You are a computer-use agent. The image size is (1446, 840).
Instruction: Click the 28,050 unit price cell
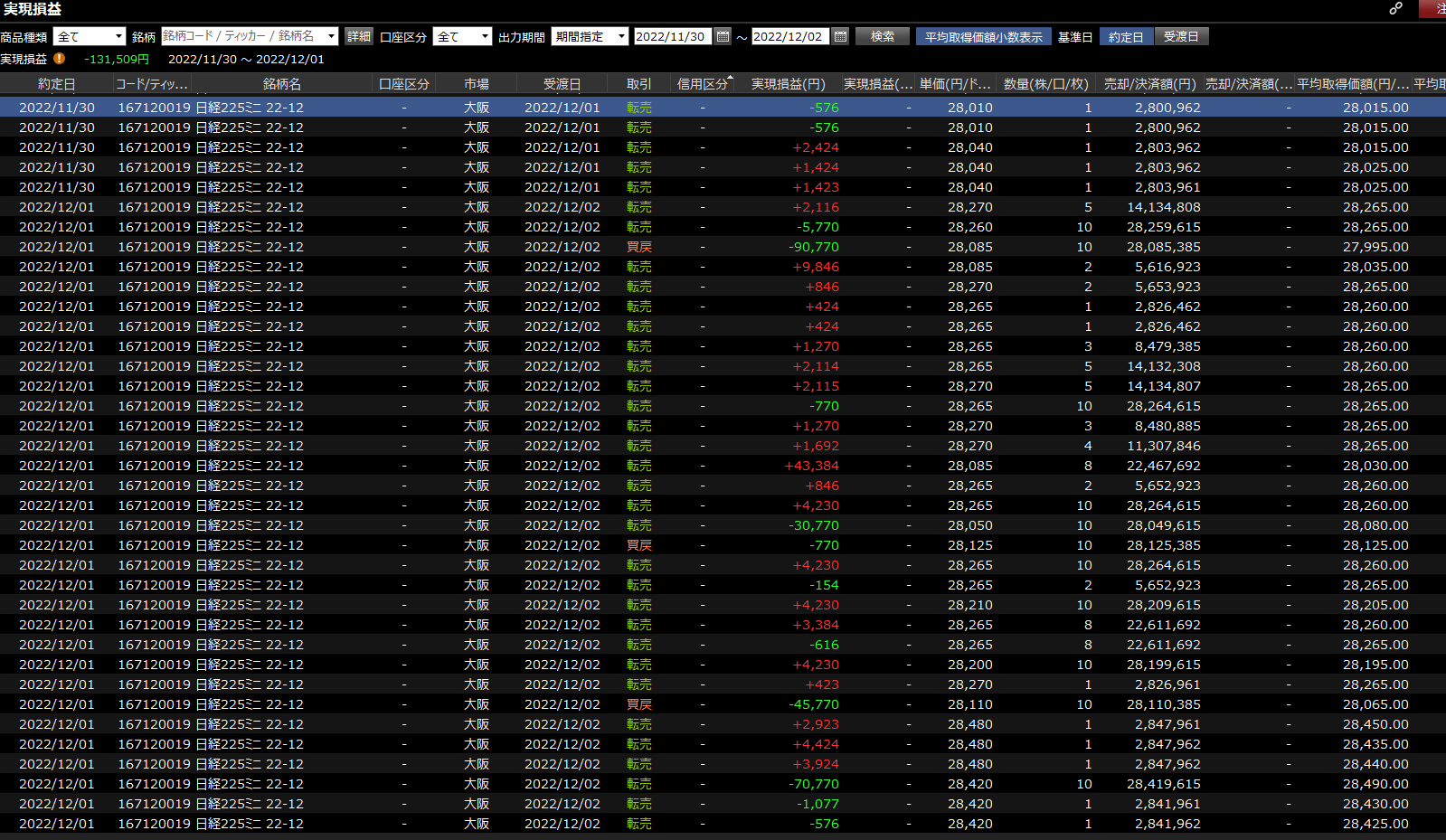click(970, 525)
